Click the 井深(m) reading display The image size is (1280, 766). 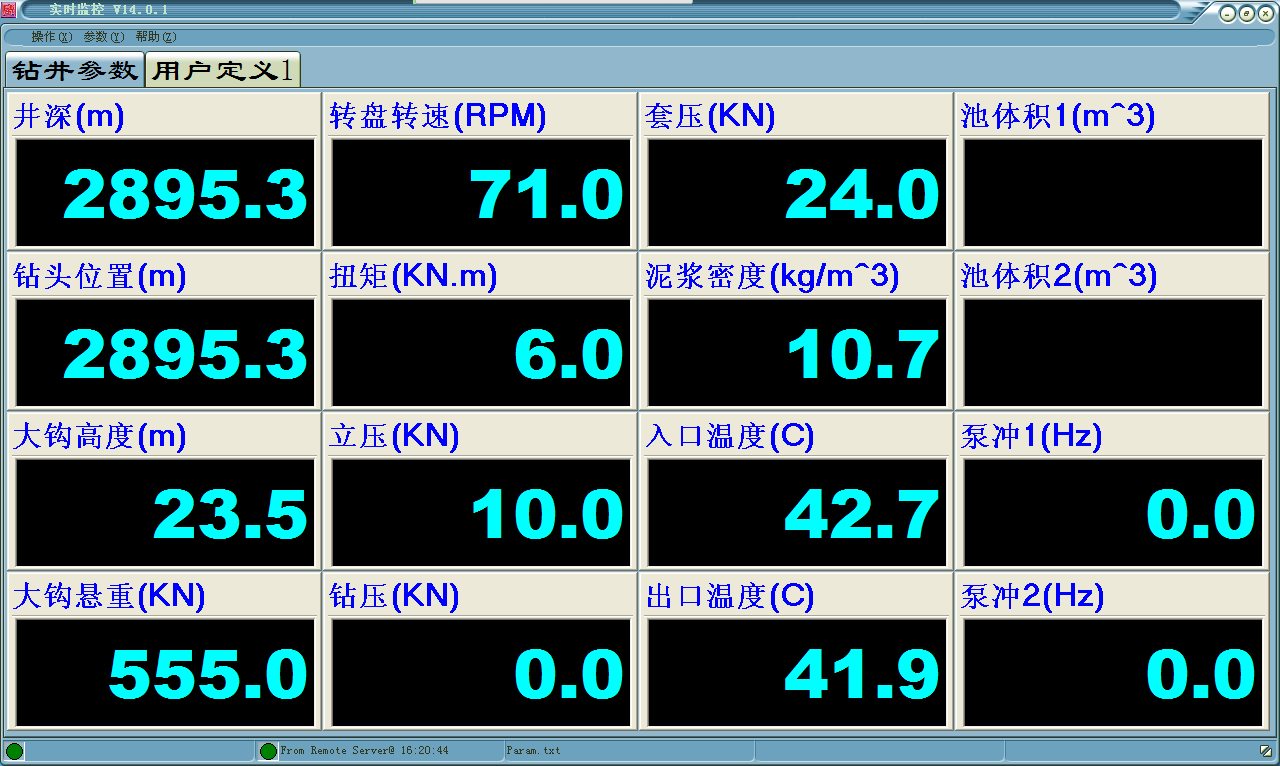pos(165,193)
